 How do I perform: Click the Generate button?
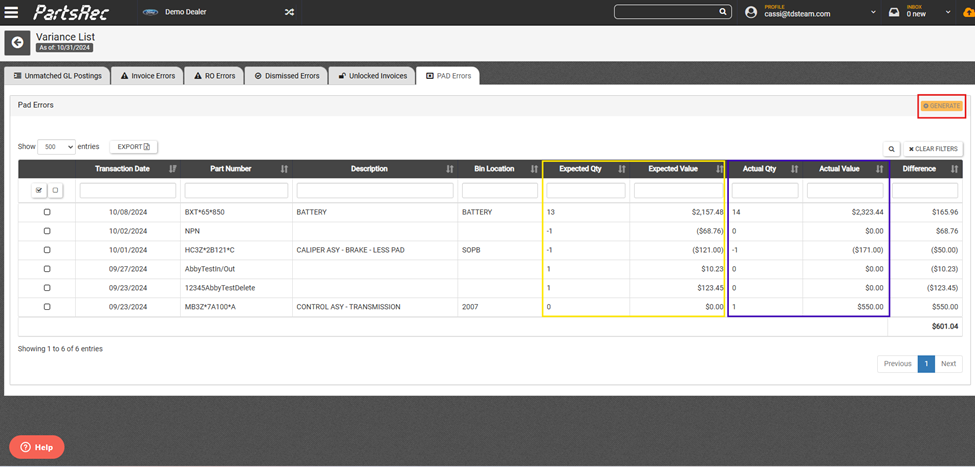[942, 106]
